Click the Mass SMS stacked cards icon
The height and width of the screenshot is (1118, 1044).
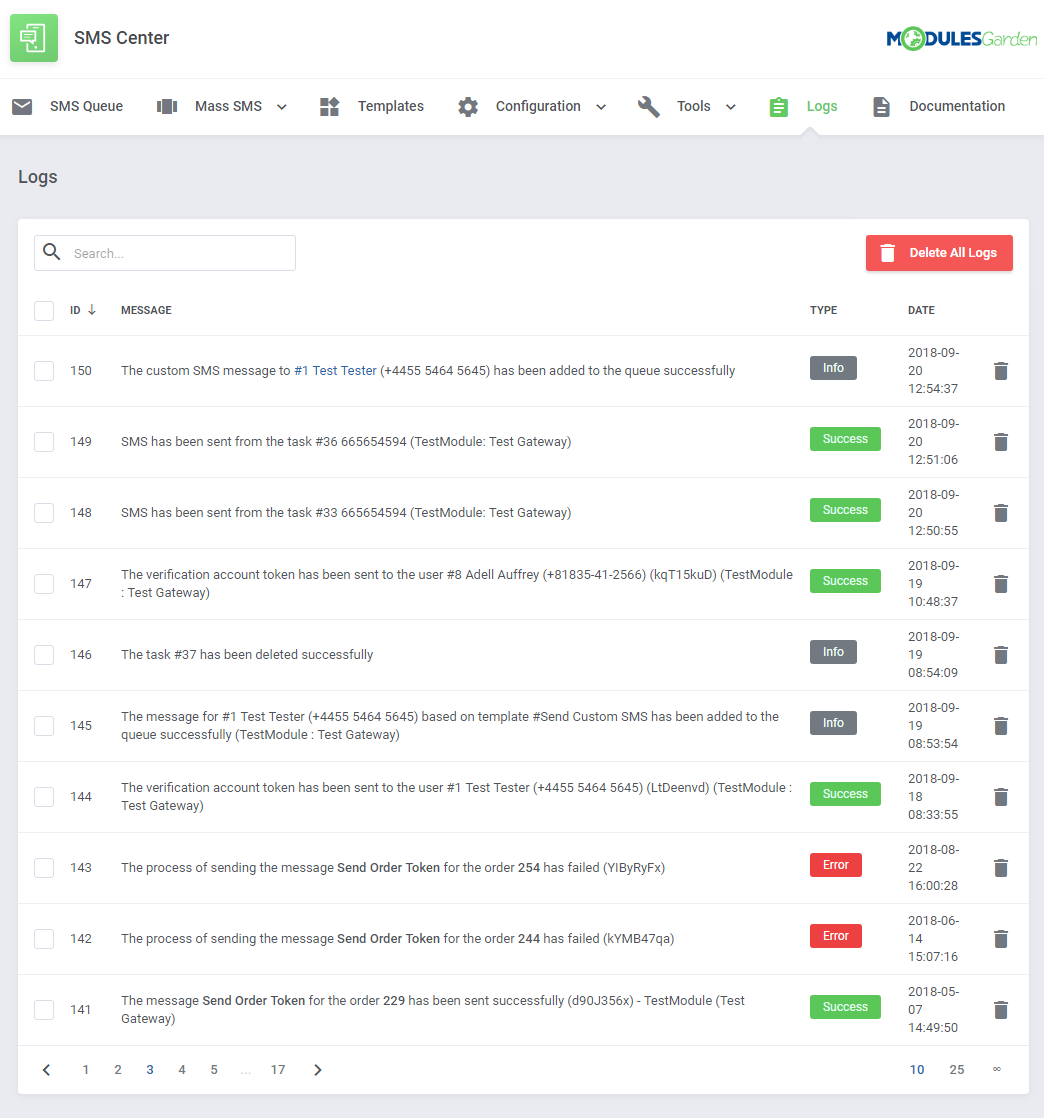167,107
